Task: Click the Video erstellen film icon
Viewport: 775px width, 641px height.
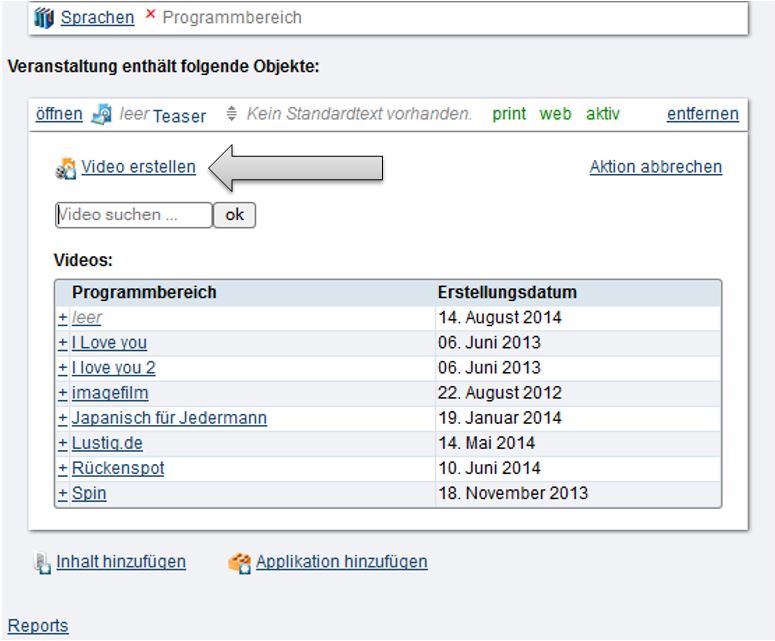Action: click(66, 169)
